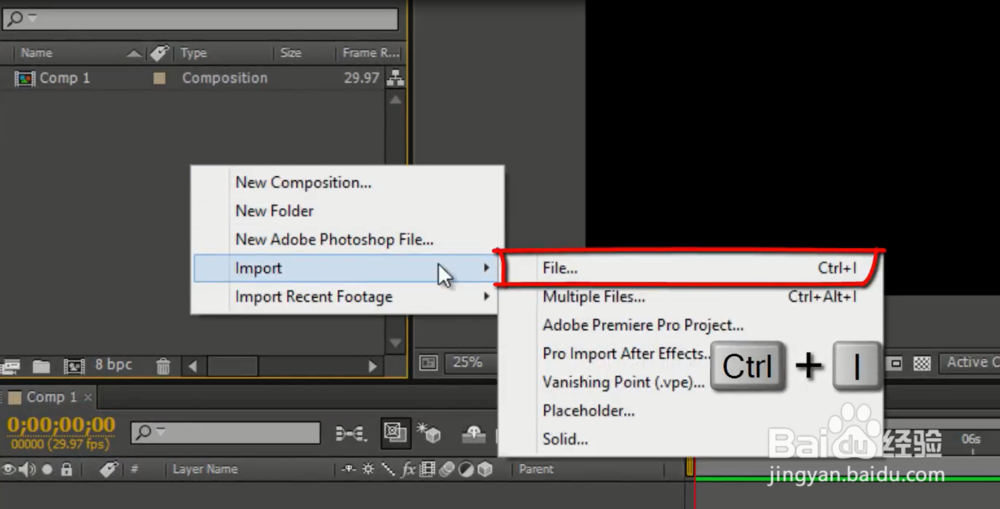Click the Layer Name column header
1000x509 pixels.
pos(205,469)
